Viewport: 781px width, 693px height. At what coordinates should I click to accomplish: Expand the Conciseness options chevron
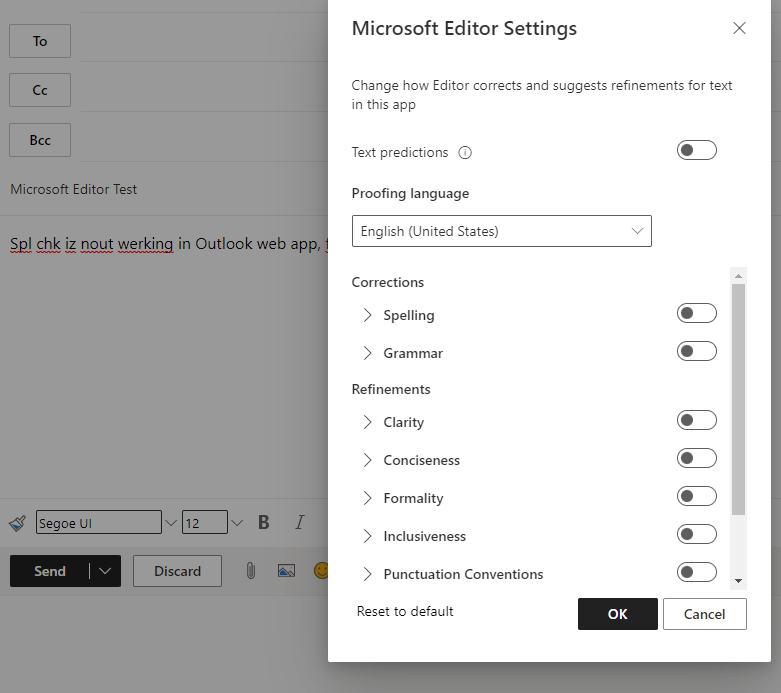(368, 460)
